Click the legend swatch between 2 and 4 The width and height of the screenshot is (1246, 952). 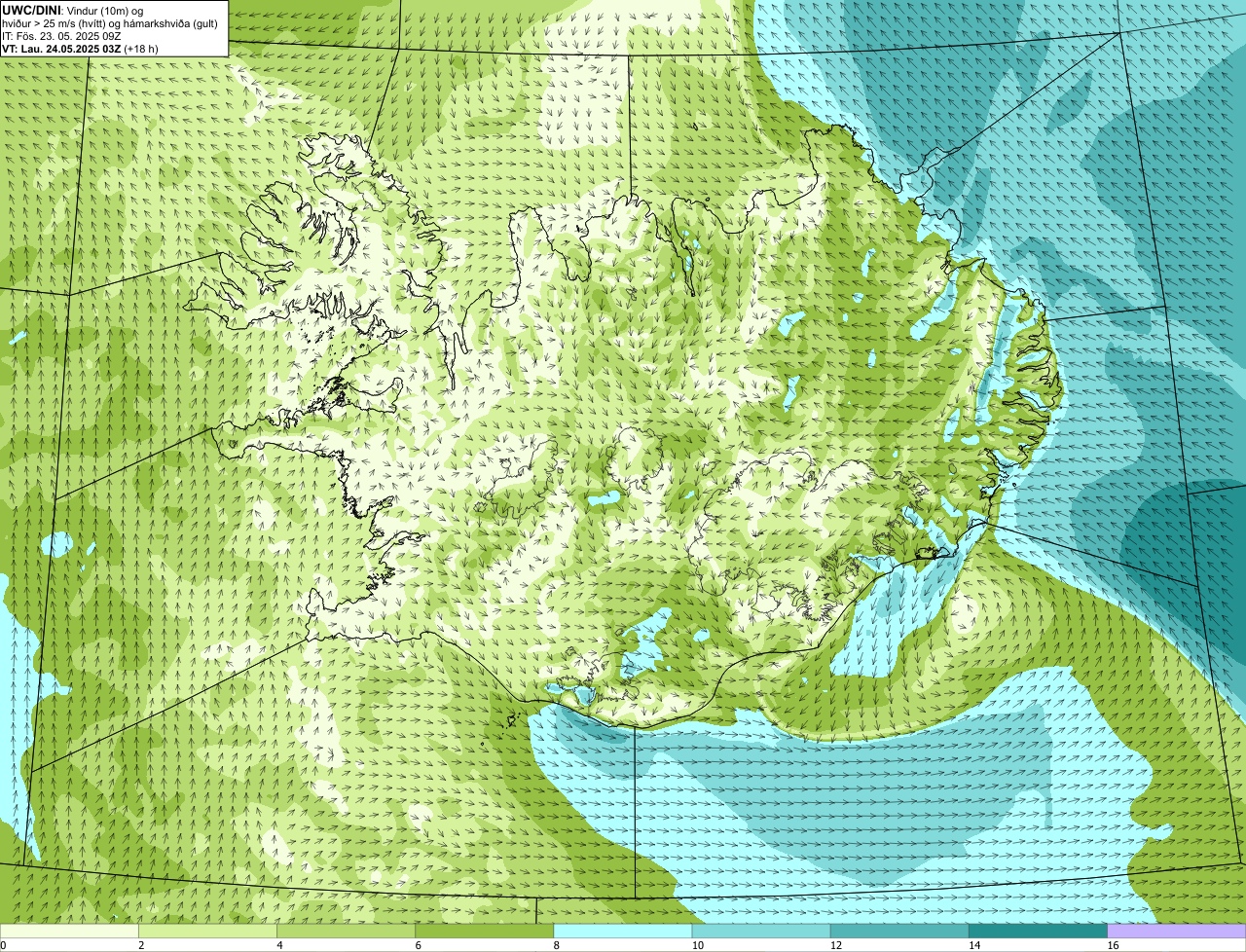pos(207,931)
